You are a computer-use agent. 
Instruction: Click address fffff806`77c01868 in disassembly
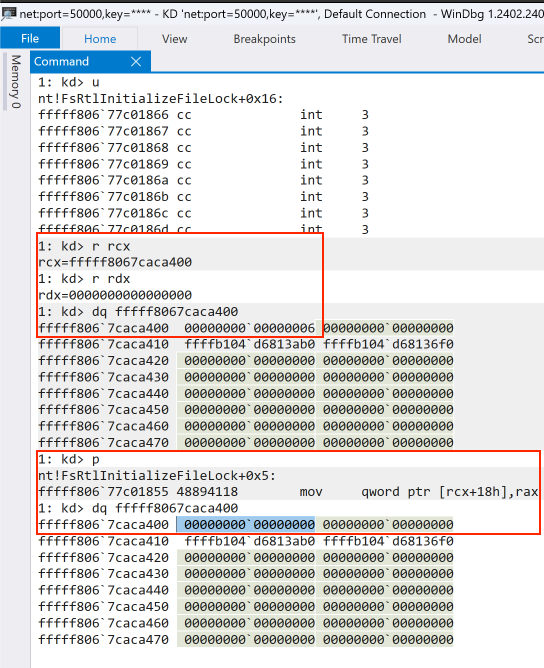103,148
